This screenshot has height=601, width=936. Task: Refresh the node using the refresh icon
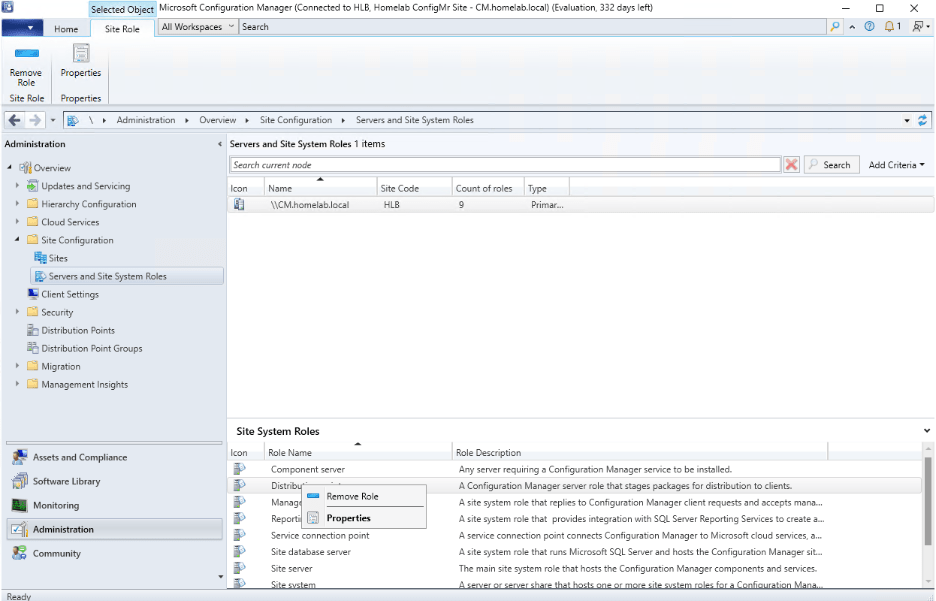pyautogui.click(x=921, y=120)
